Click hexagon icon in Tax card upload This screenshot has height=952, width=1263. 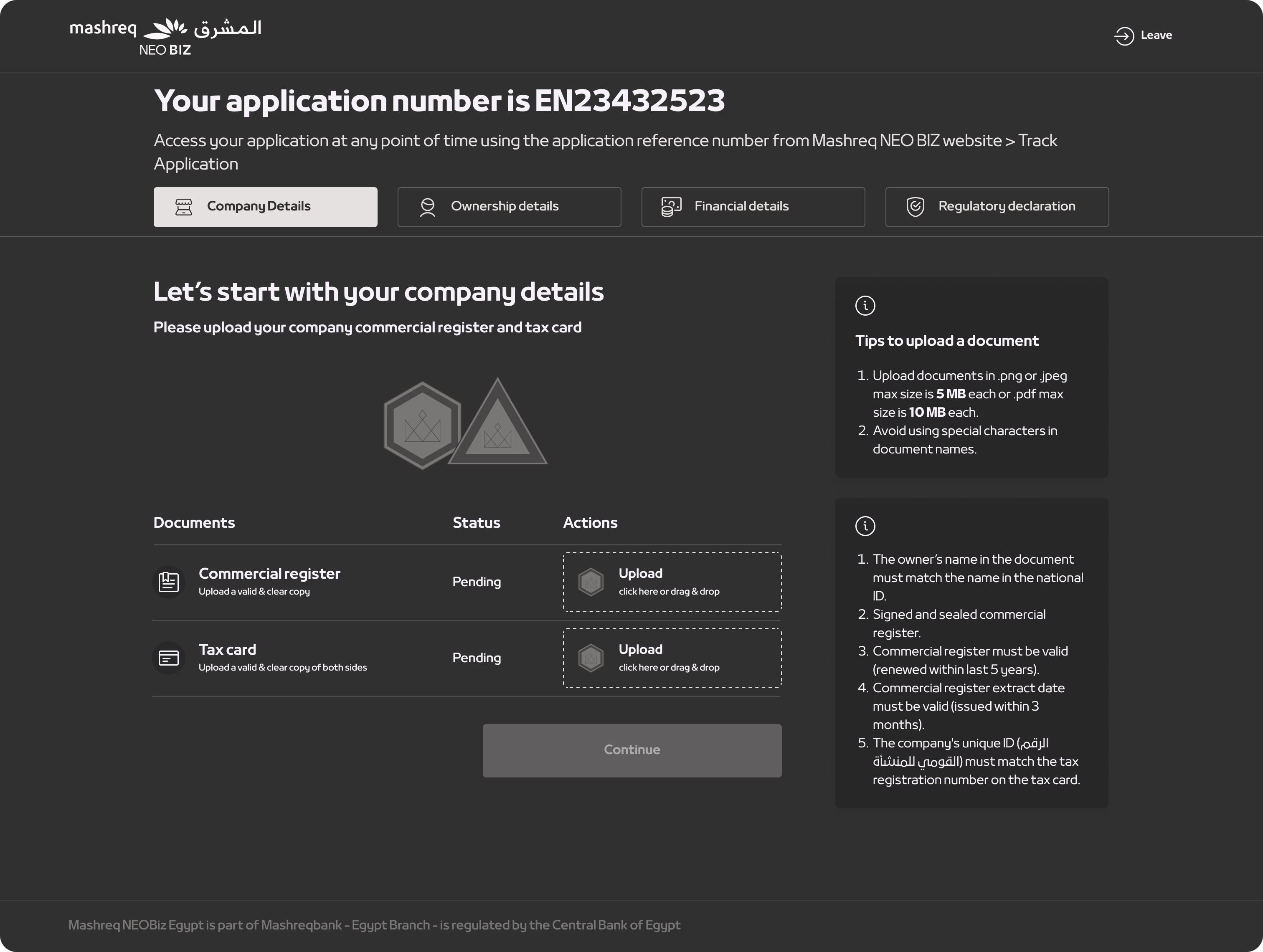pos(591,658)
